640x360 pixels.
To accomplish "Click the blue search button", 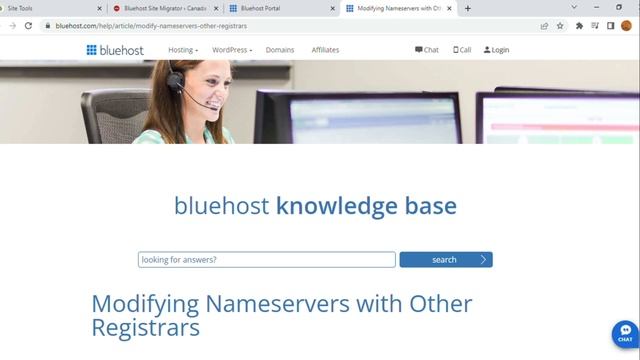I will [x=446, y=260].
